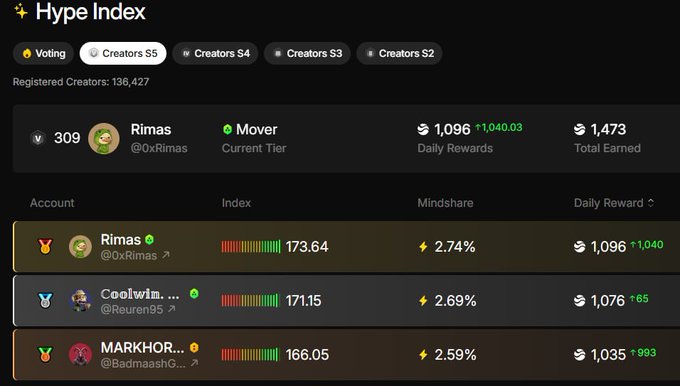680x386 pixels.
Task: Click coin icon in Rimas row daily reward
Action: click(579, 247)
